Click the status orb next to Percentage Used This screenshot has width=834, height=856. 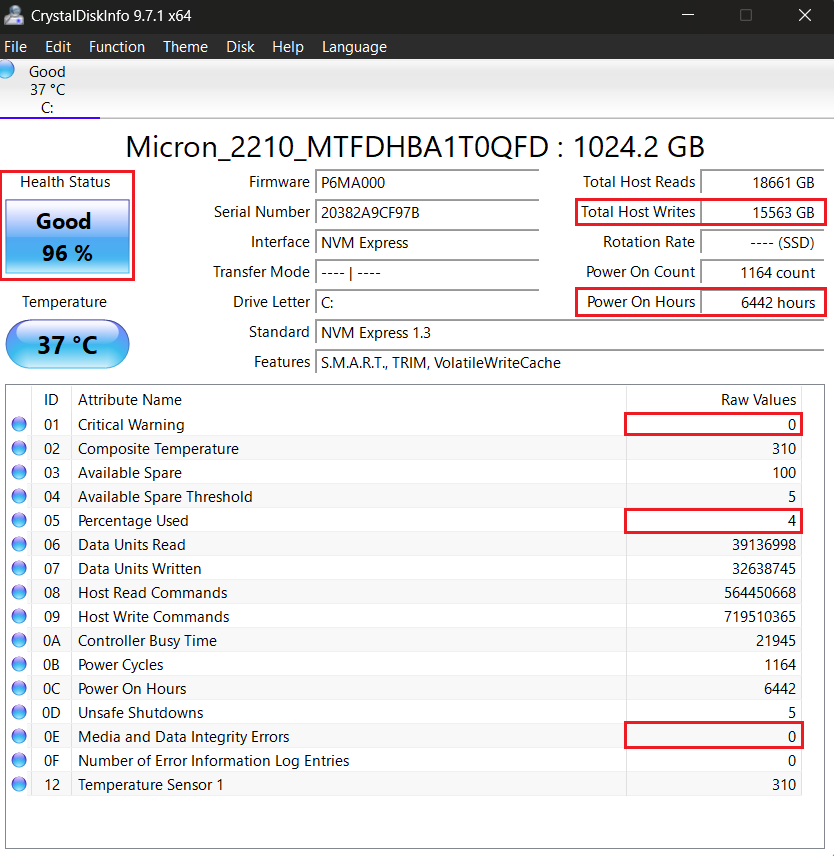19,521
